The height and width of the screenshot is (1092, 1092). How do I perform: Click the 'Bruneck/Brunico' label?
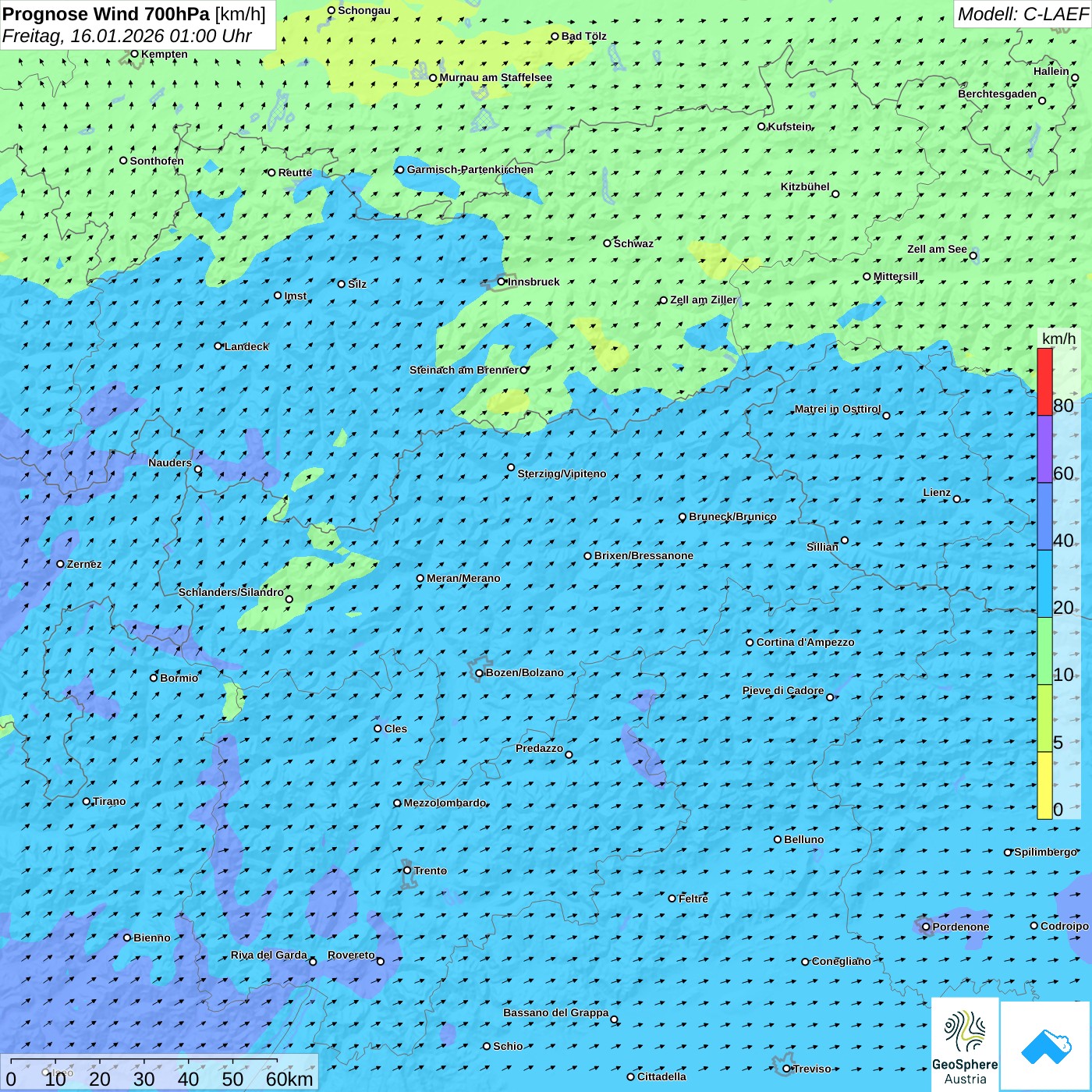coord(732,516)
